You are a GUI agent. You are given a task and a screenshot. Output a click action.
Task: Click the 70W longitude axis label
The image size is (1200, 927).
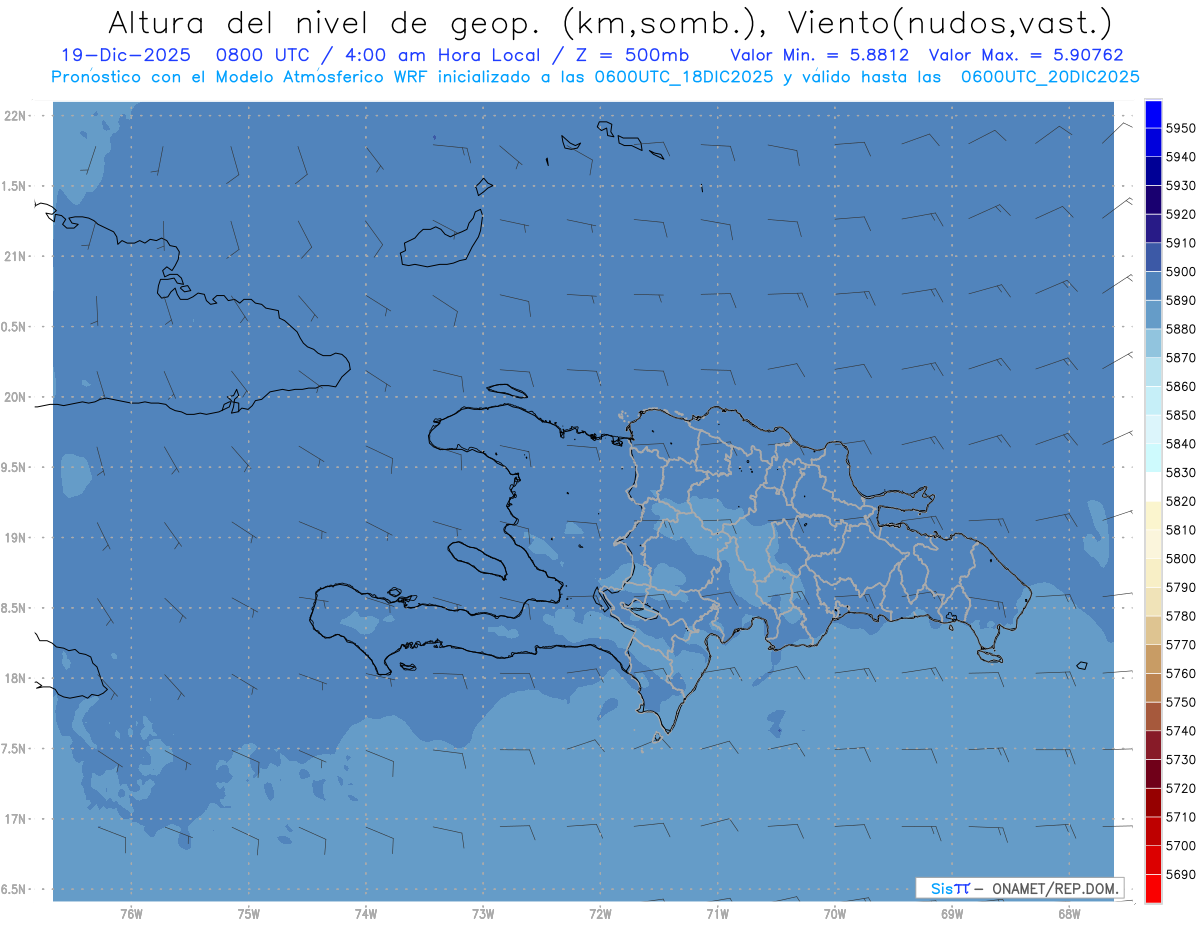coord(835,914)
